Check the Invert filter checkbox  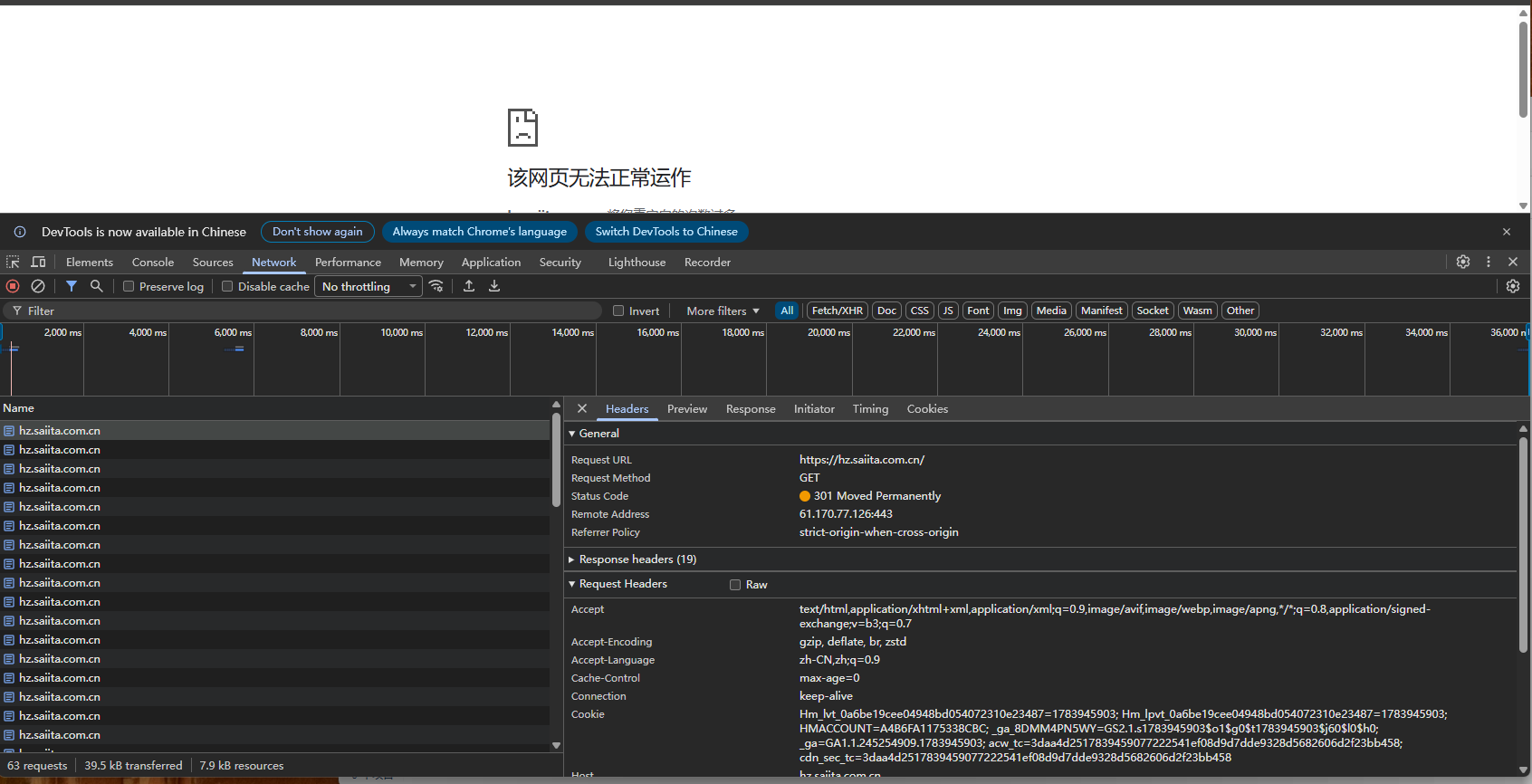point(618,311)
